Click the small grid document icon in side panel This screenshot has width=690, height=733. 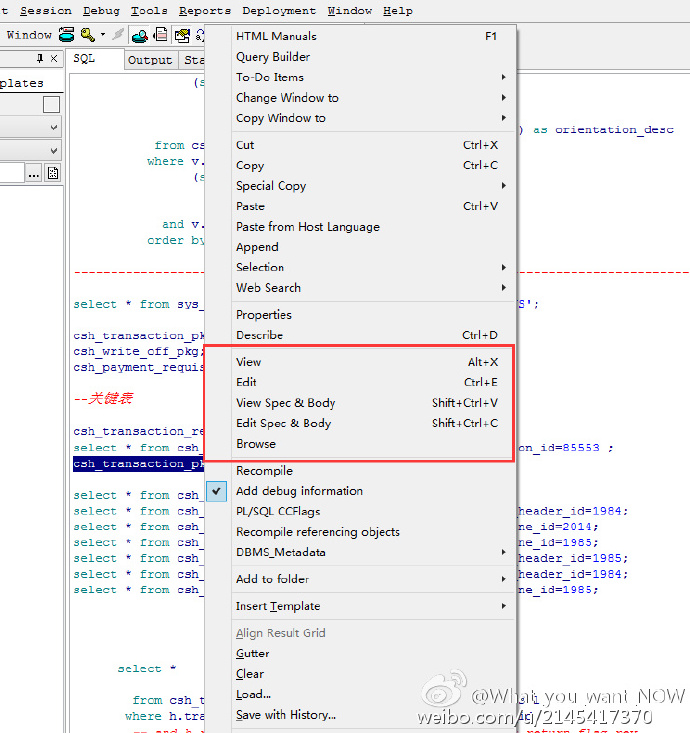tap(53, 173)
